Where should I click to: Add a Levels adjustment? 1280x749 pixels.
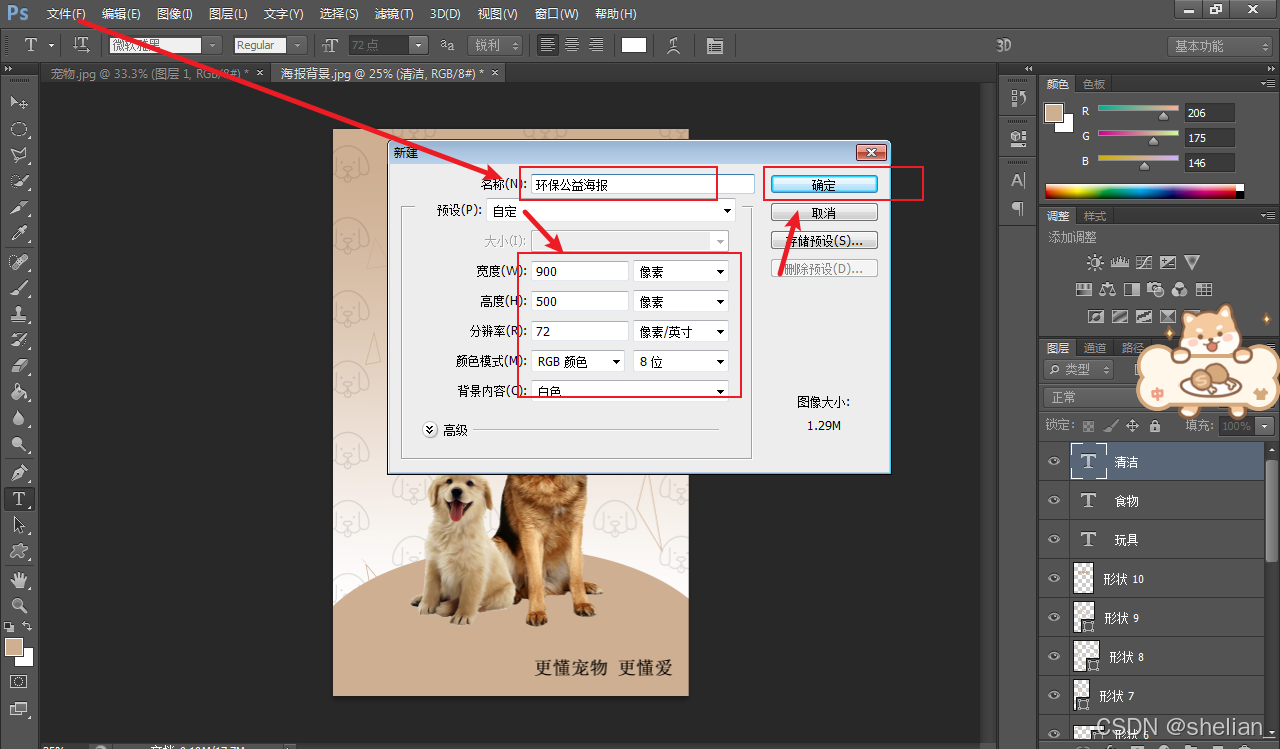coord(1119,263)
